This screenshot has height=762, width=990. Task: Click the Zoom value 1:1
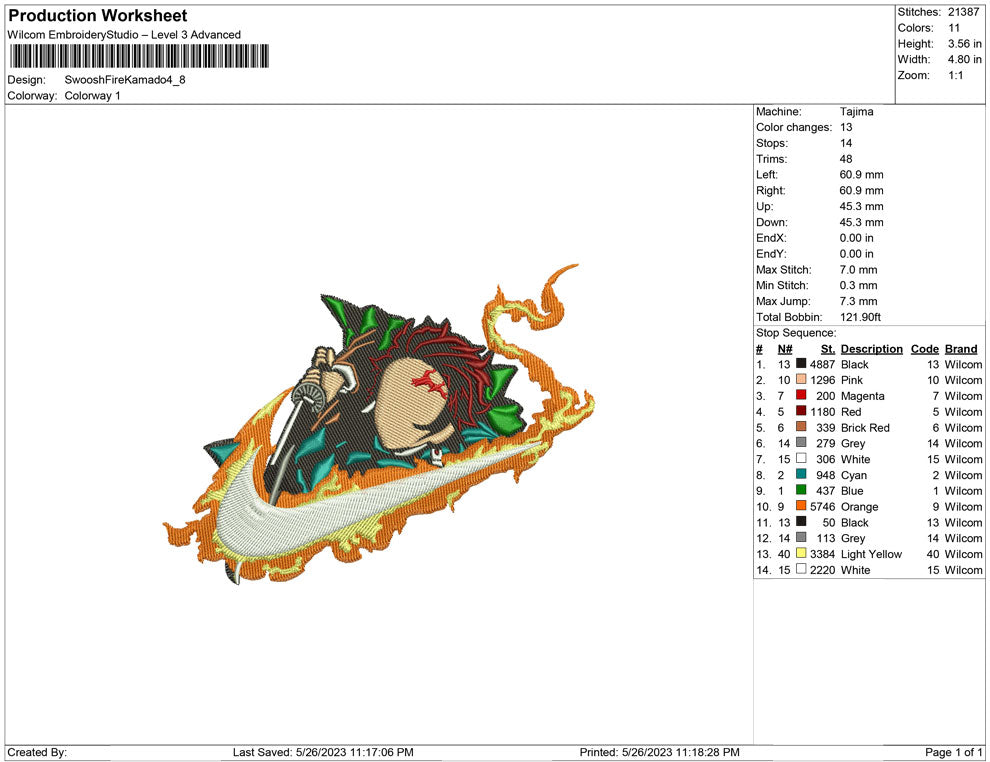tap(955, 75)
